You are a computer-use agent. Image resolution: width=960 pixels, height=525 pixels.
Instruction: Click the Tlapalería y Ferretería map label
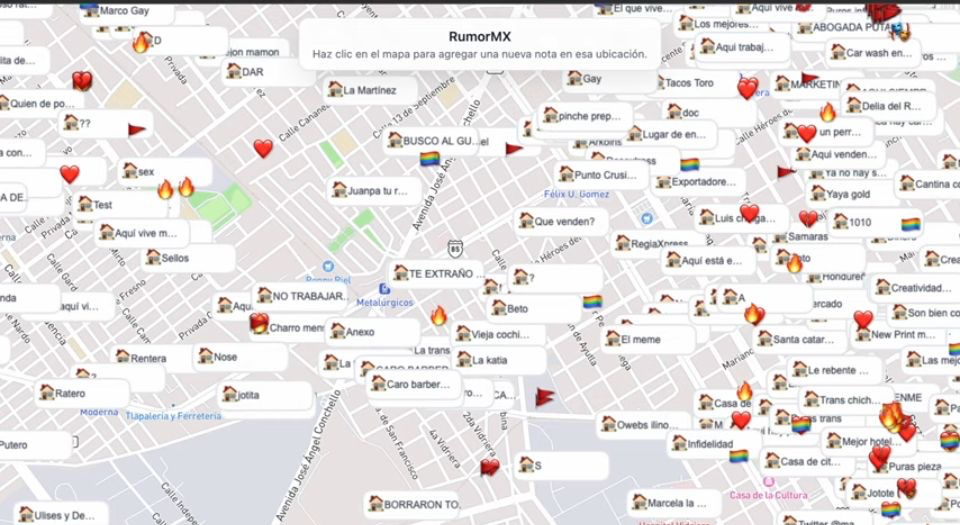coord(173,416)
